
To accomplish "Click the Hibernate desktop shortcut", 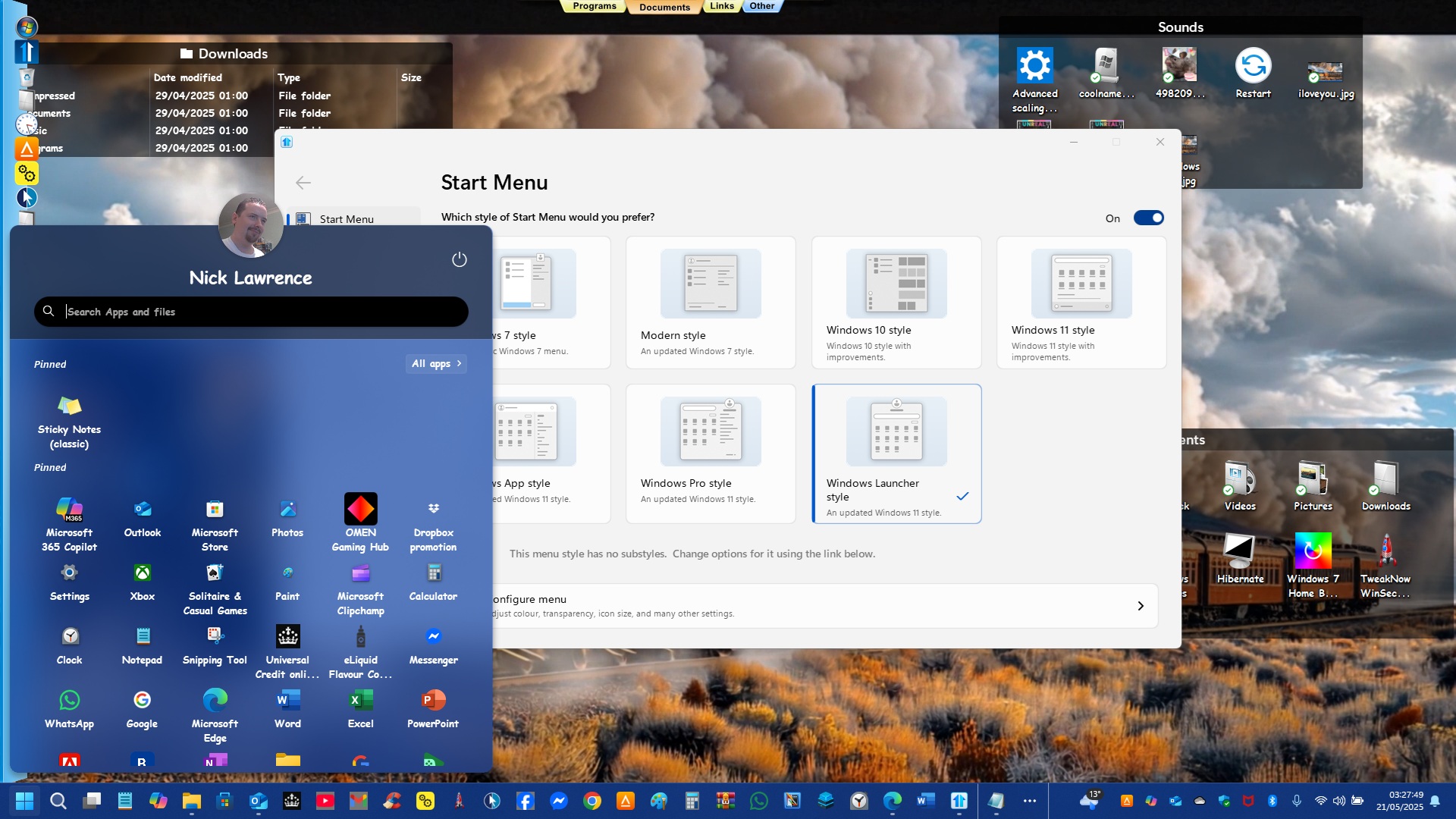I will [x=1240, y=559].
